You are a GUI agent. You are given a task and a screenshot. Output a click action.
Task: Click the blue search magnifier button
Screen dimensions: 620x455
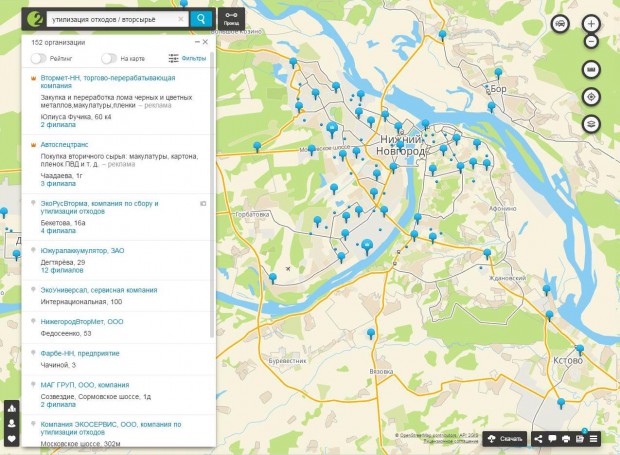[200, 19]
